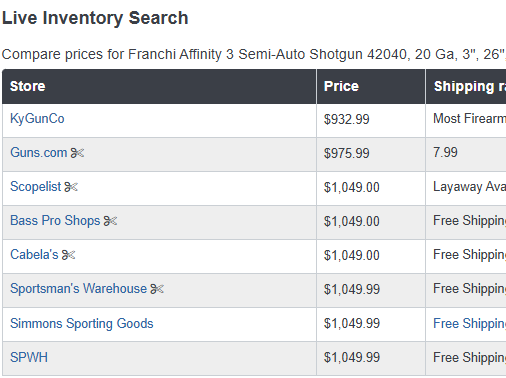The height and width of the screenshot is (378, 506).
Task: Visit the Scopelist store listing
Action: click(x=36, y=187)
